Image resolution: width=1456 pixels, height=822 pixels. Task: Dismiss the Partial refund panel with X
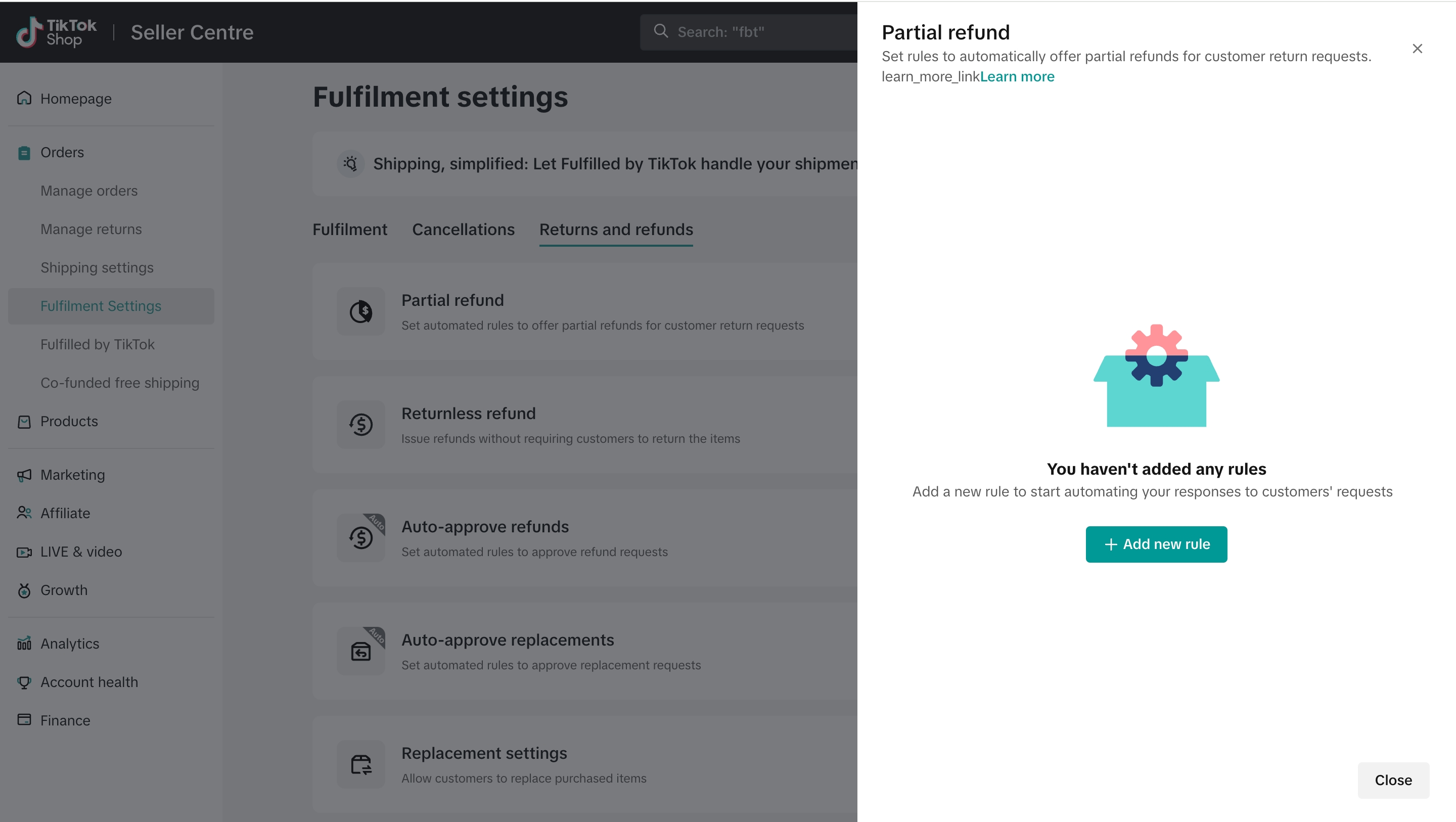coord(1417,49)
